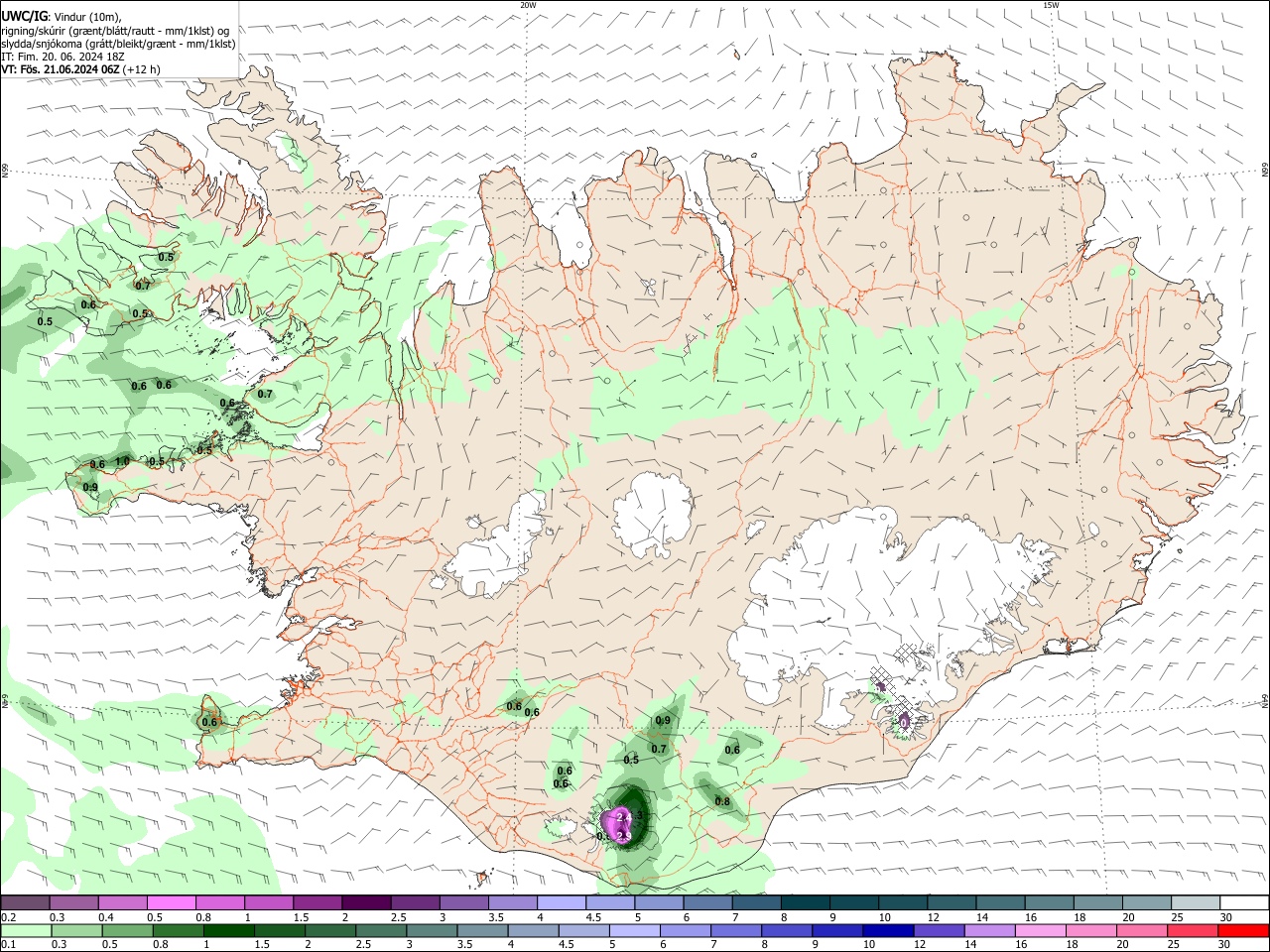Click the bright pink 0.5 swatch in the upper legend row
Image resolution: width=1270 pixels, height=952 pixels.
click(x=171, y=902)
